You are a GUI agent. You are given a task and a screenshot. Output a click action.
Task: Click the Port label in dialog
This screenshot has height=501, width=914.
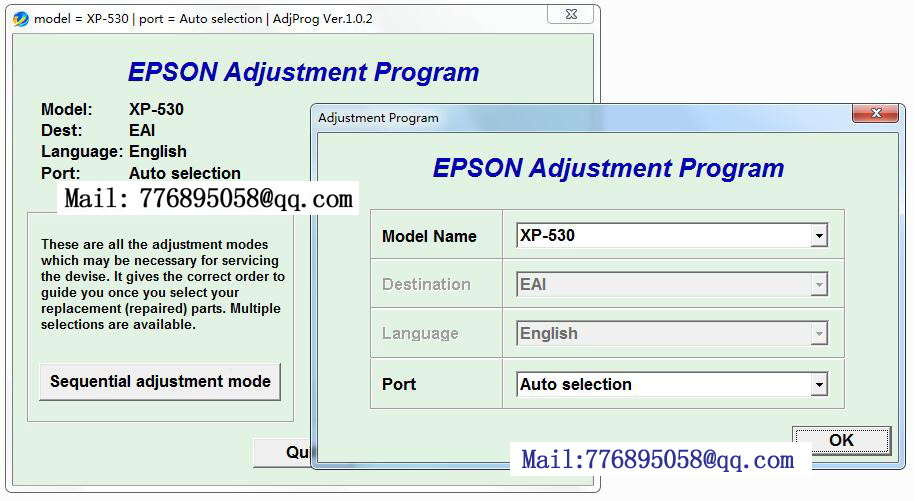click(399, 384)
